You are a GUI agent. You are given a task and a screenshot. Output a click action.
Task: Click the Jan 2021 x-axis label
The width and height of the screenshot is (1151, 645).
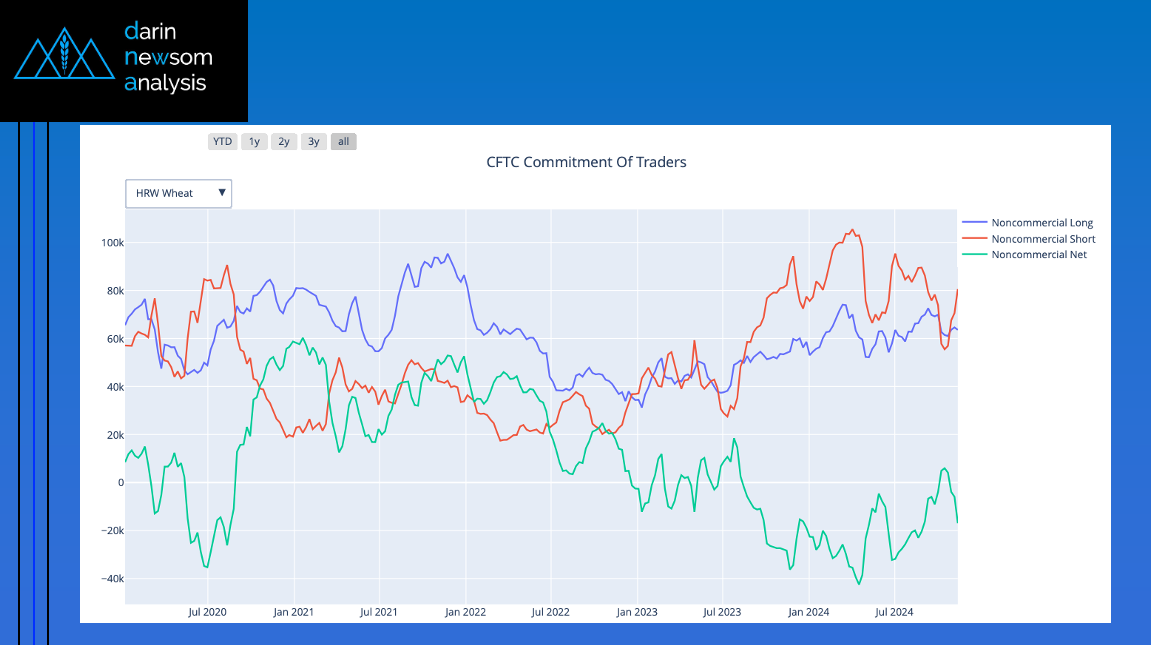[x=294, y=612]
